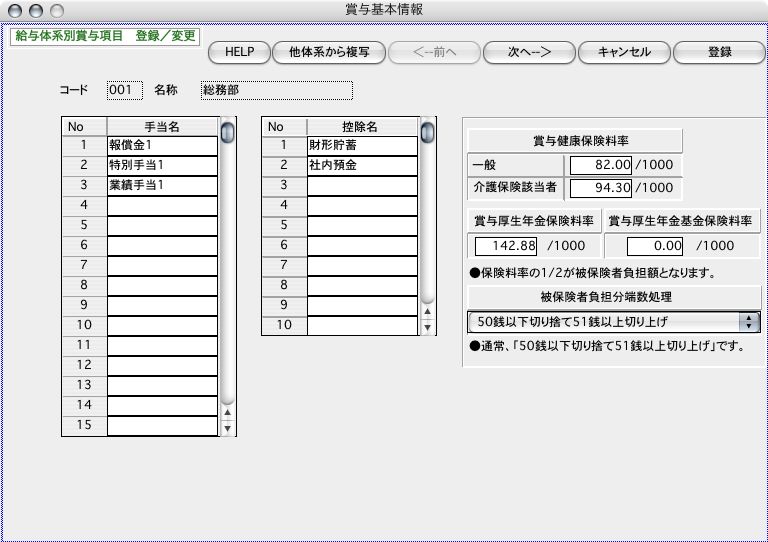Viewport: 768px width, 542px height.
Task: Click the 賞与厚生年金基金保険料率 field showing 0.00
Action: pos(654,245)
